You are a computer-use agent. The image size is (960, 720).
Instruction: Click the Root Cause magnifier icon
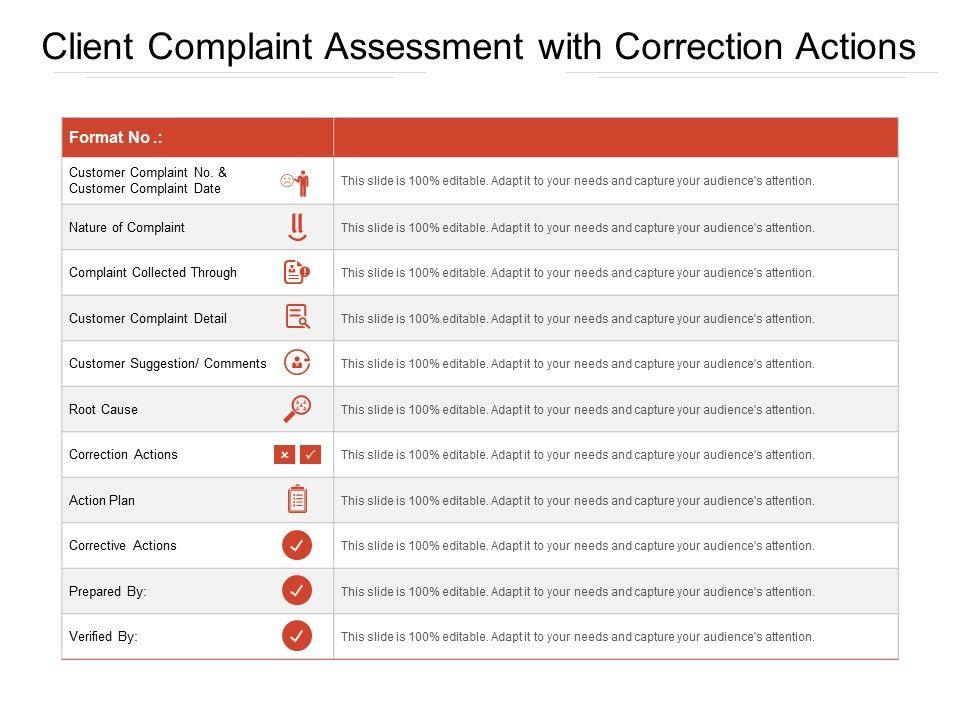[297, 408]
